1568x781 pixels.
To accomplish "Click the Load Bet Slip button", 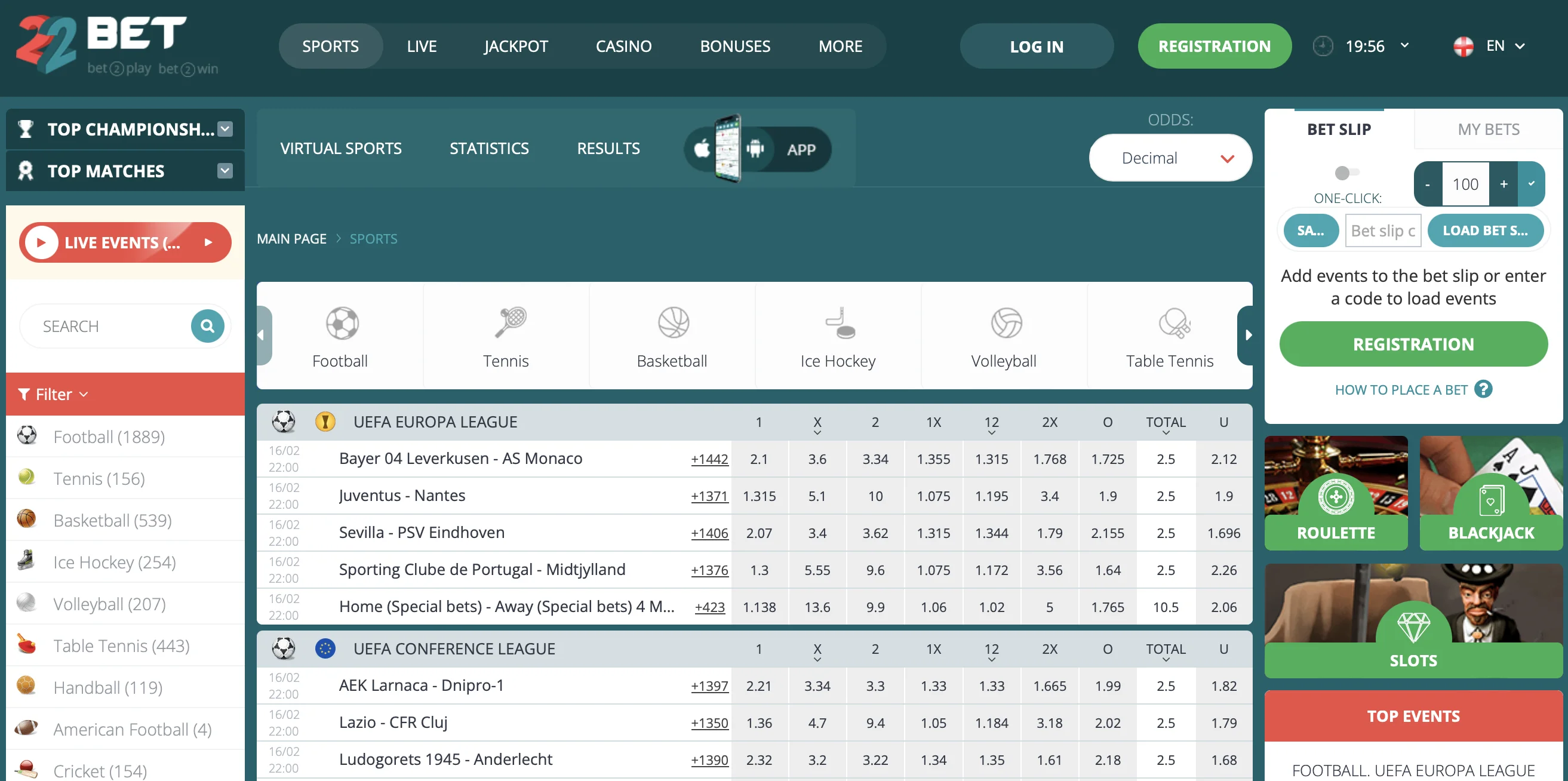I will point(1485,230).
